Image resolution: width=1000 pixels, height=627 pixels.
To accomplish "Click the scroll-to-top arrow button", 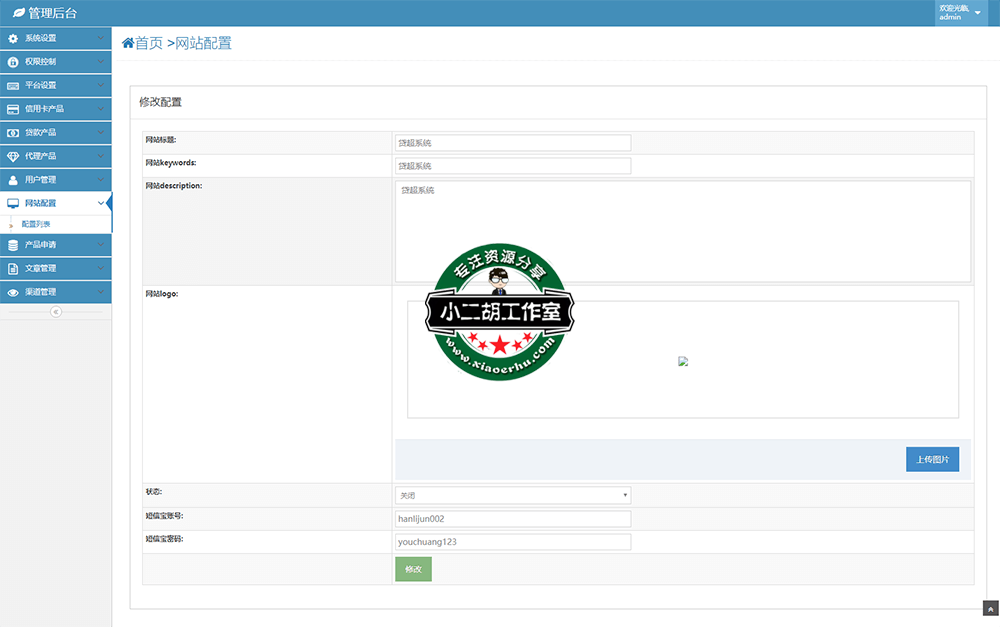I will [x=990, y=608].
